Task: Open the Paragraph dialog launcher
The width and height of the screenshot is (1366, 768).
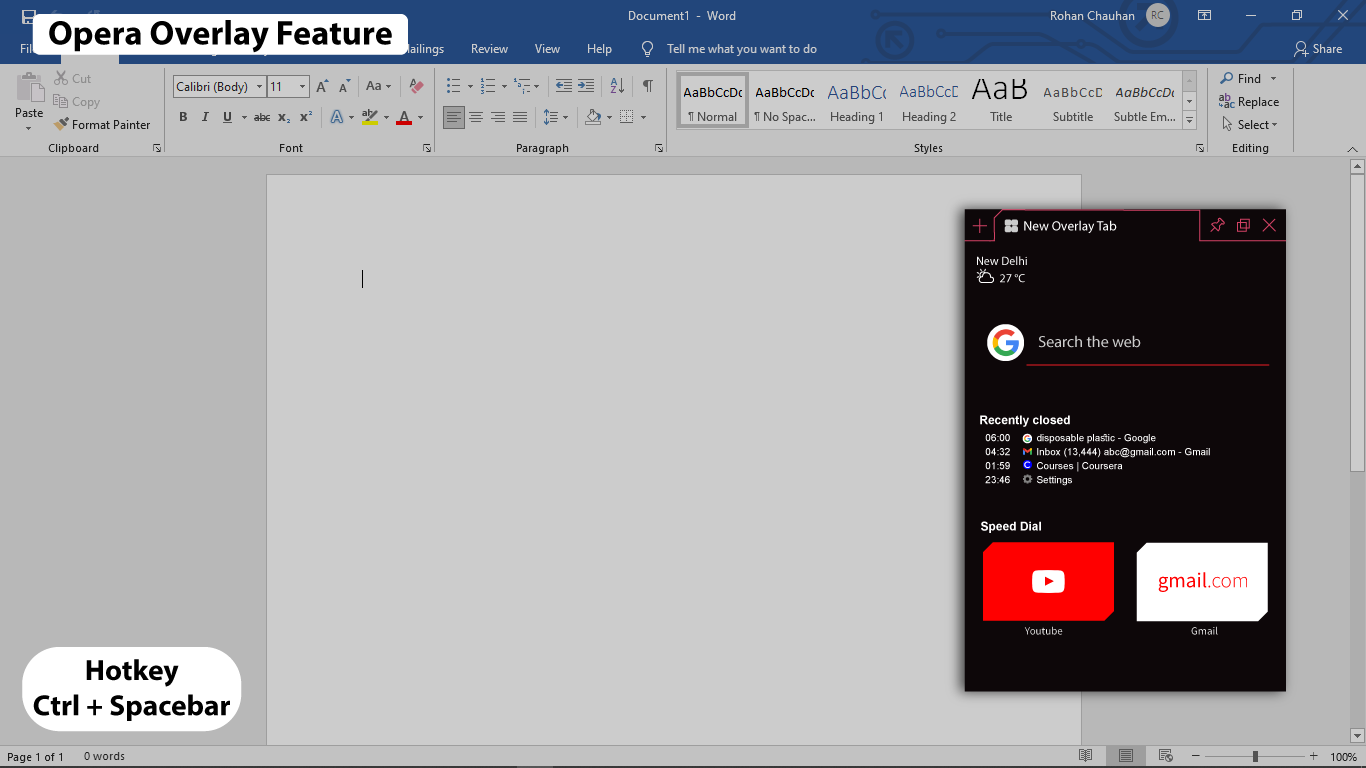Action: pos(659,148)
